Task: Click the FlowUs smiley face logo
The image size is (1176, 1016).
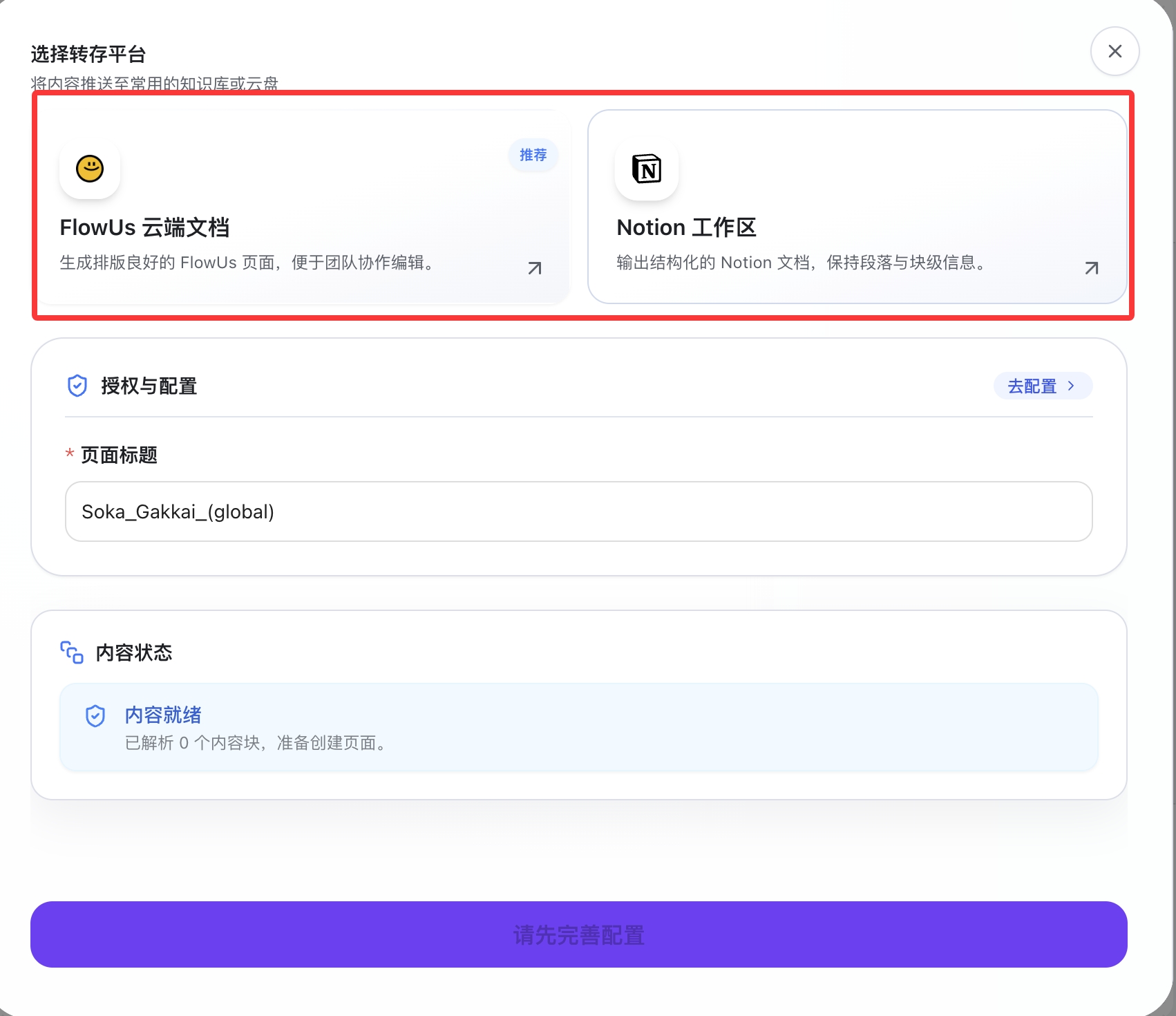Action: pyautogui.click(x=90, y=169)
